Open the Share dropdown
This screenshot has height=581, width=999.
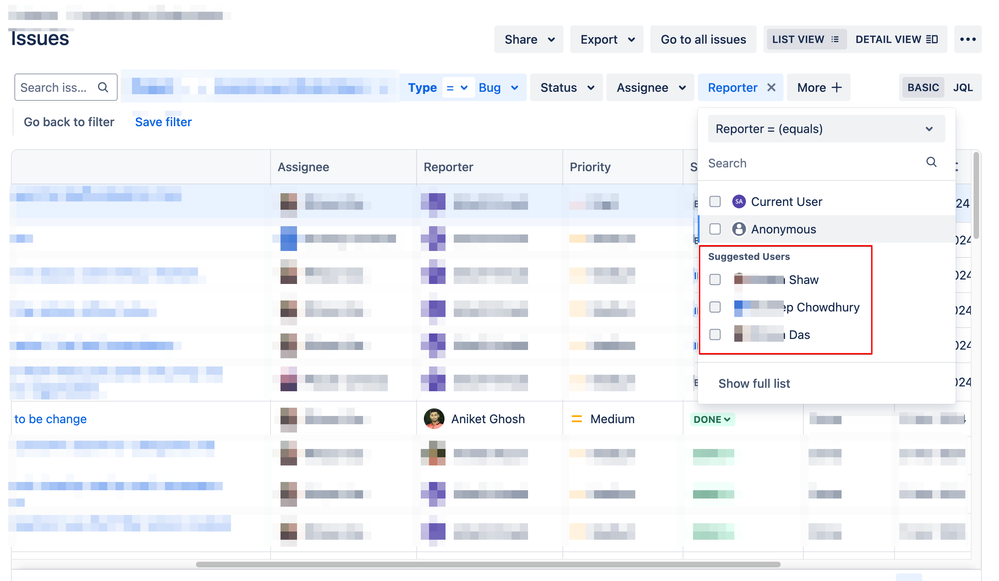tap(529, 40)
